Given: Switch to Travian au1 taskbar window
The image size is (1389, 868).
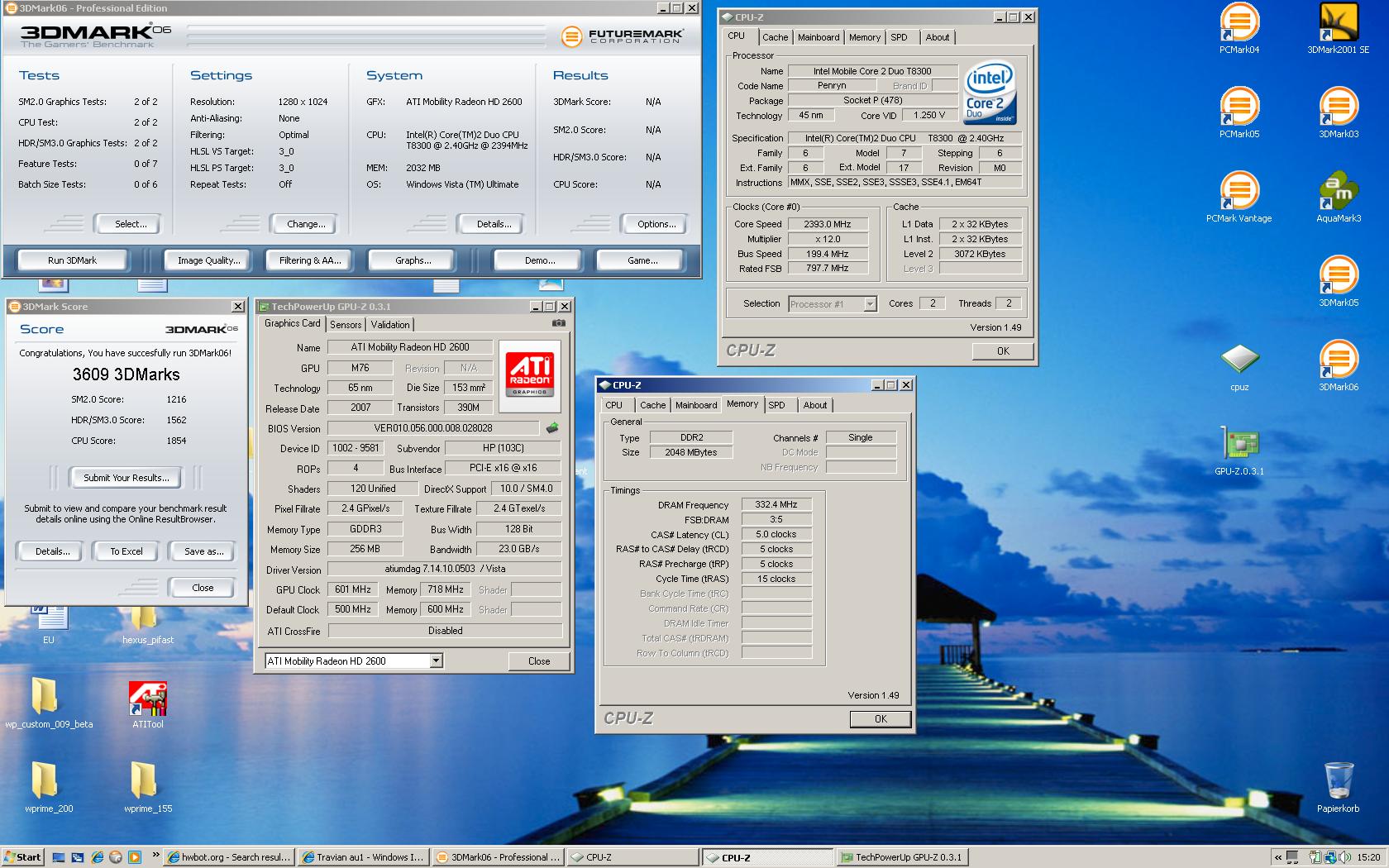Looking at the screenshot, I should (x=363, y=857).
